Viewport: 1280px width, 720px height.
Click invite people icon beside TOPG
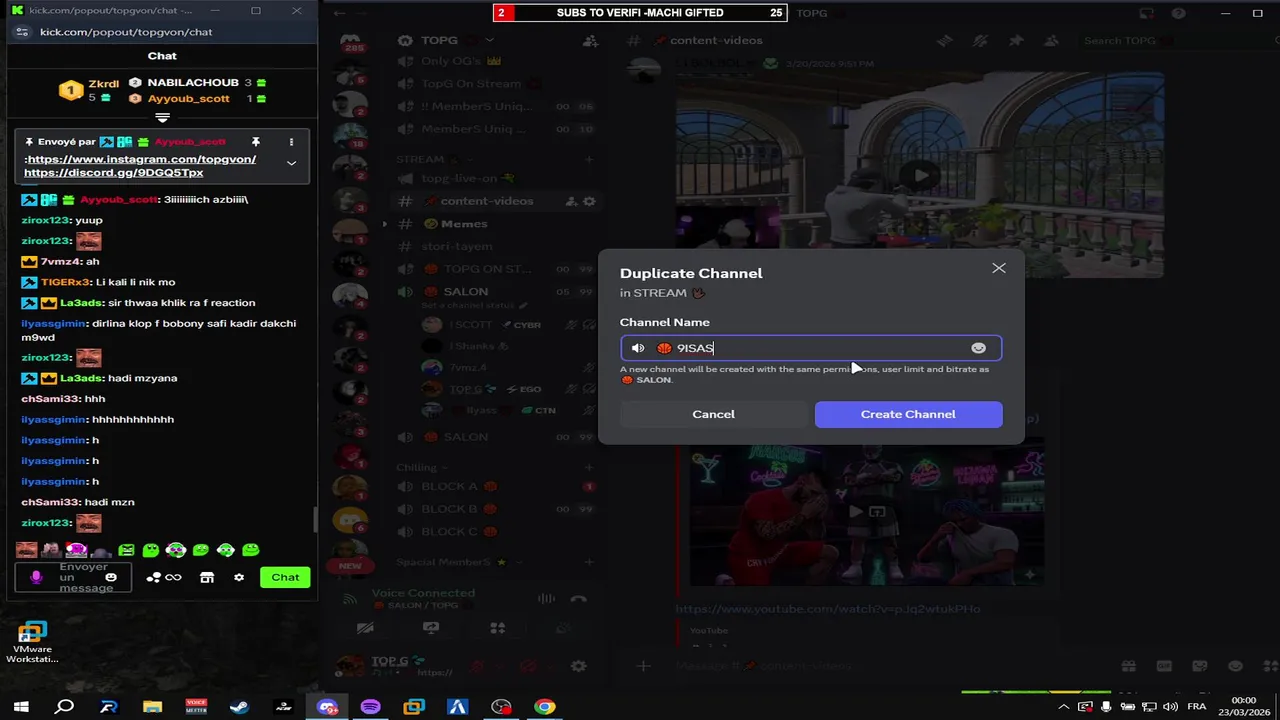[590, 40]
